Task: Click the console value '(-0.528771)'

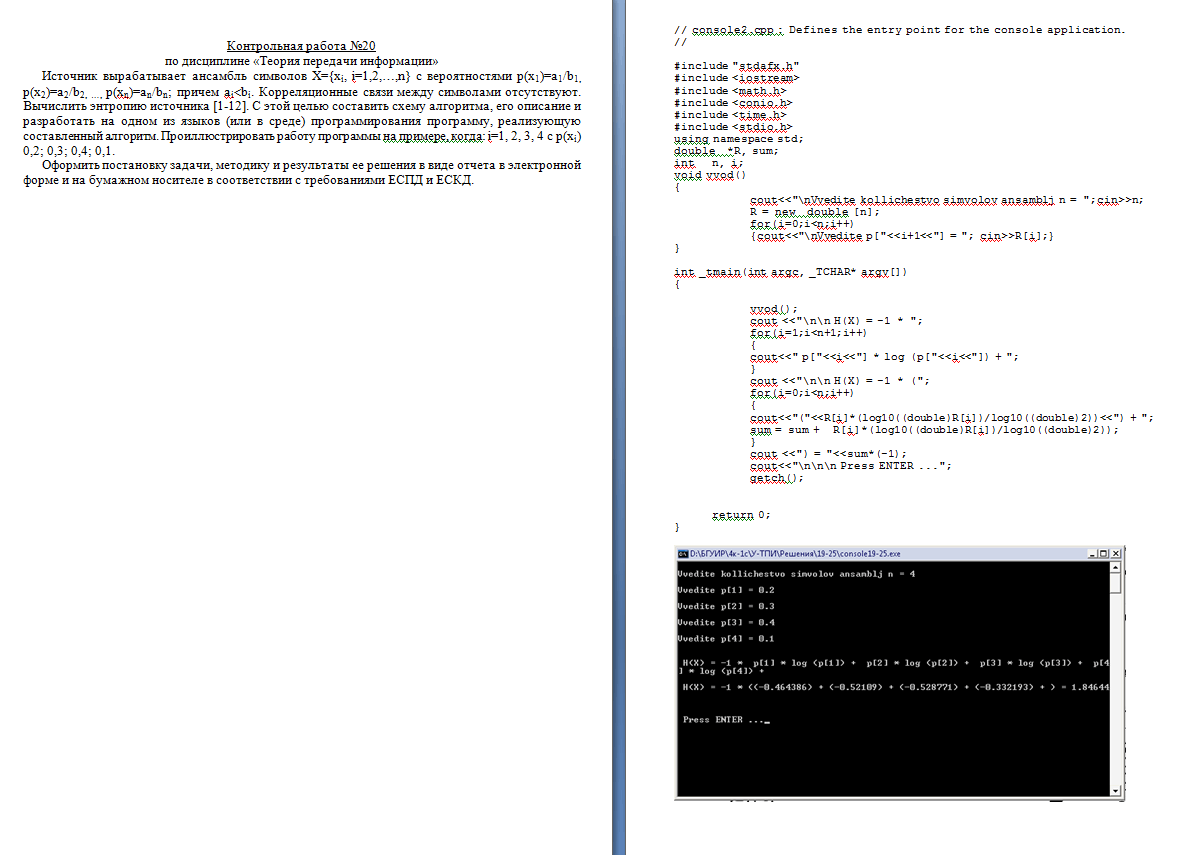Action: [x=928, y=687]
